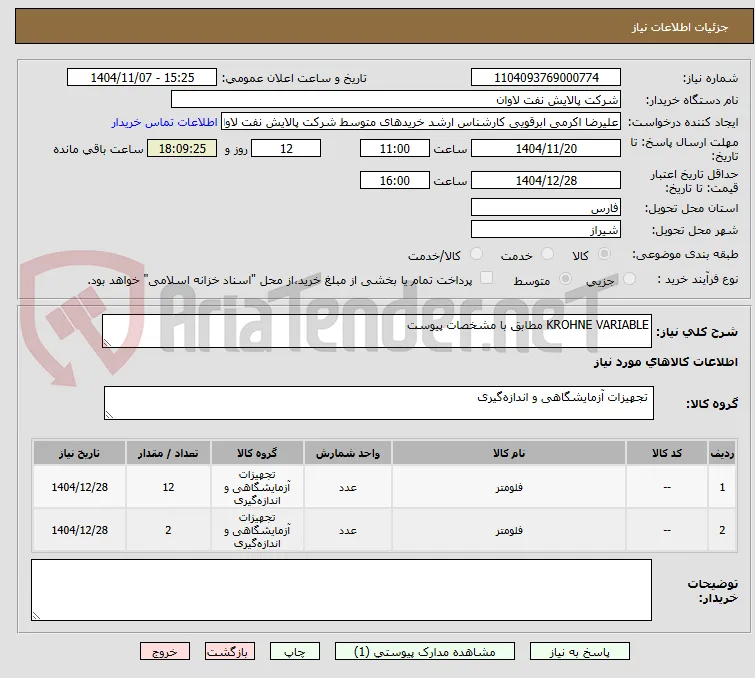Click the price validity date 1404/12/28 field
Viewport: 755px width, 678px height.
pyautogui.click(x=546, y=180)
